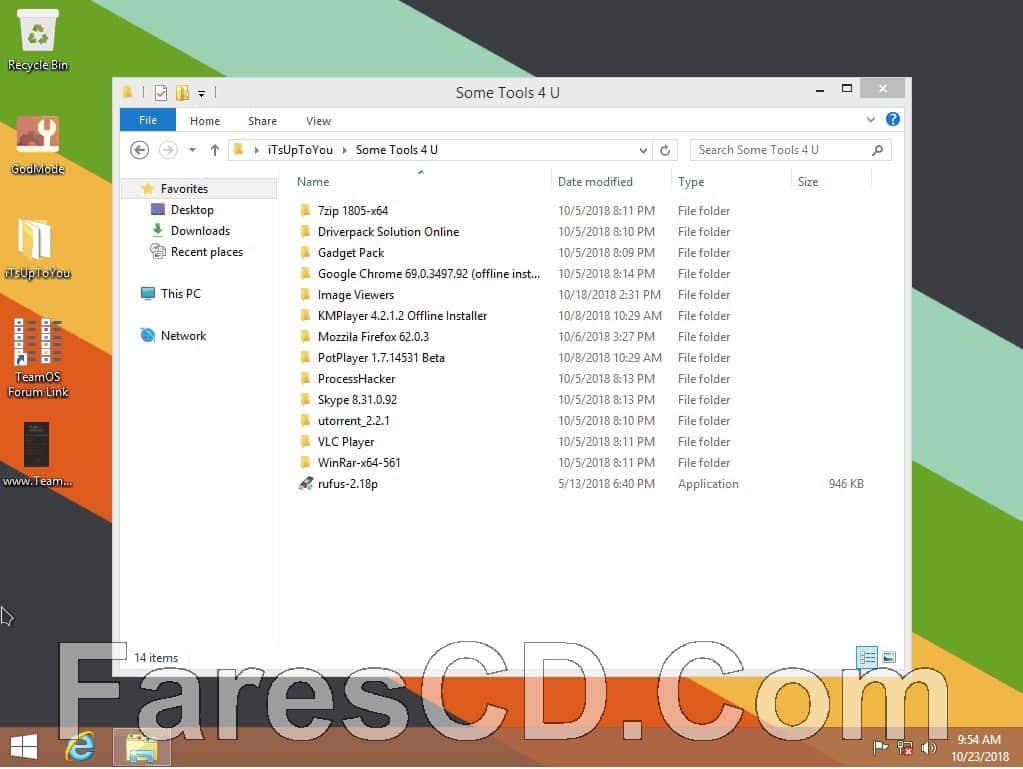Open the www.Team... desktop file icon
The width and height of the screenshot is (1023, 769).
(x=37, y=455)
